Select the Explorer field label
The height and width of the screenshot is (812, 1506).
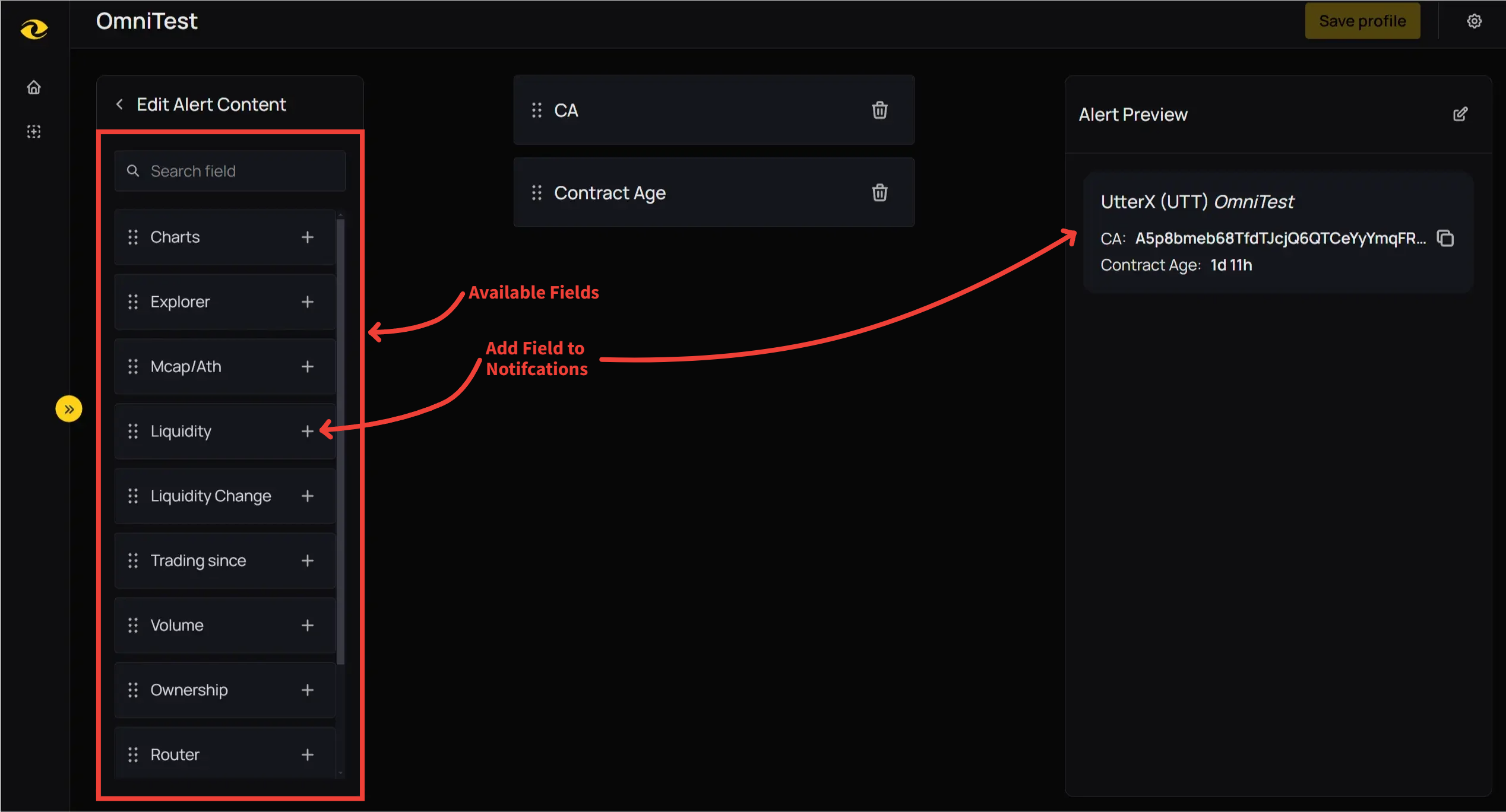pyautogui.click(x=180, y=302)
